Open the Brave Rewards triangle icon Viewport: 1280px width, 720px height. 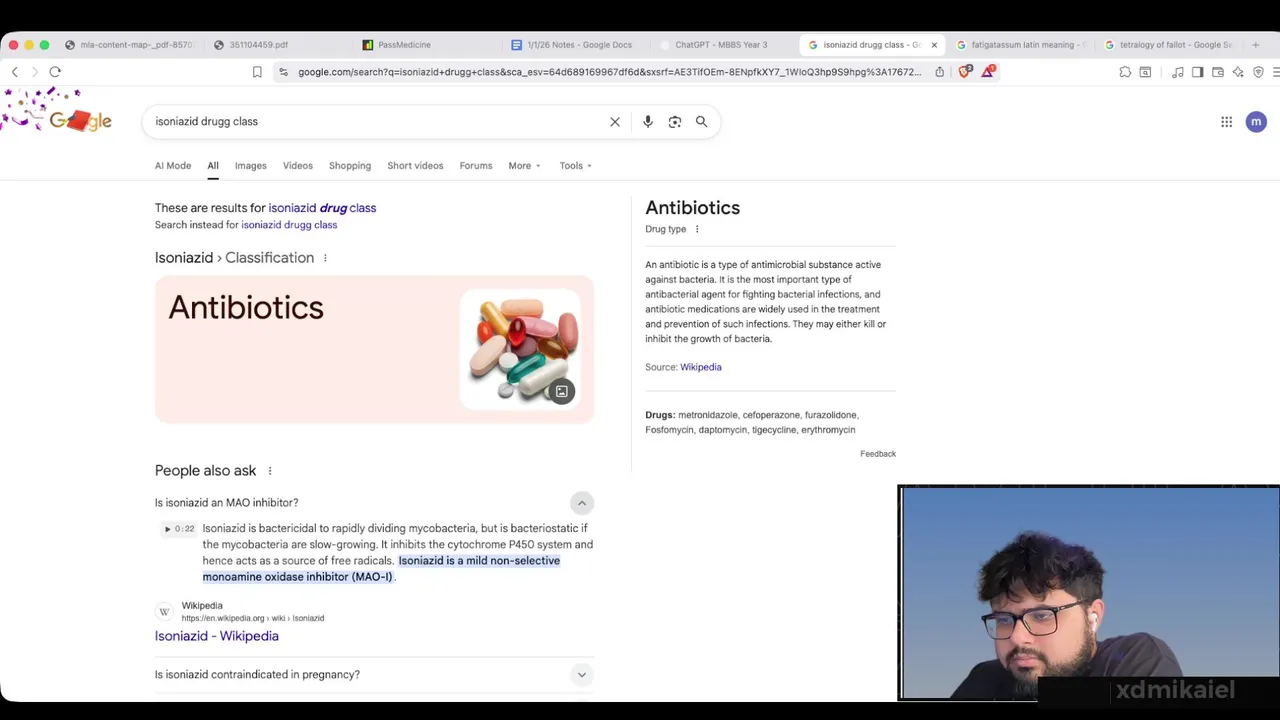coord(988,72)
